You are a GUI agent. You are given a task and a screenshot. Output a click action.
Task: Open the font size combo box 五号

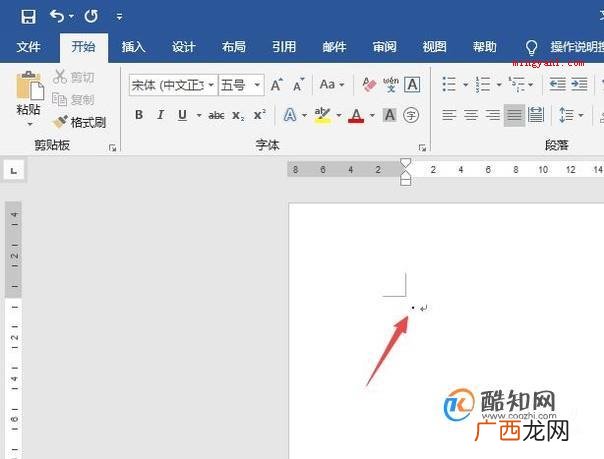[x=241, y=85]
